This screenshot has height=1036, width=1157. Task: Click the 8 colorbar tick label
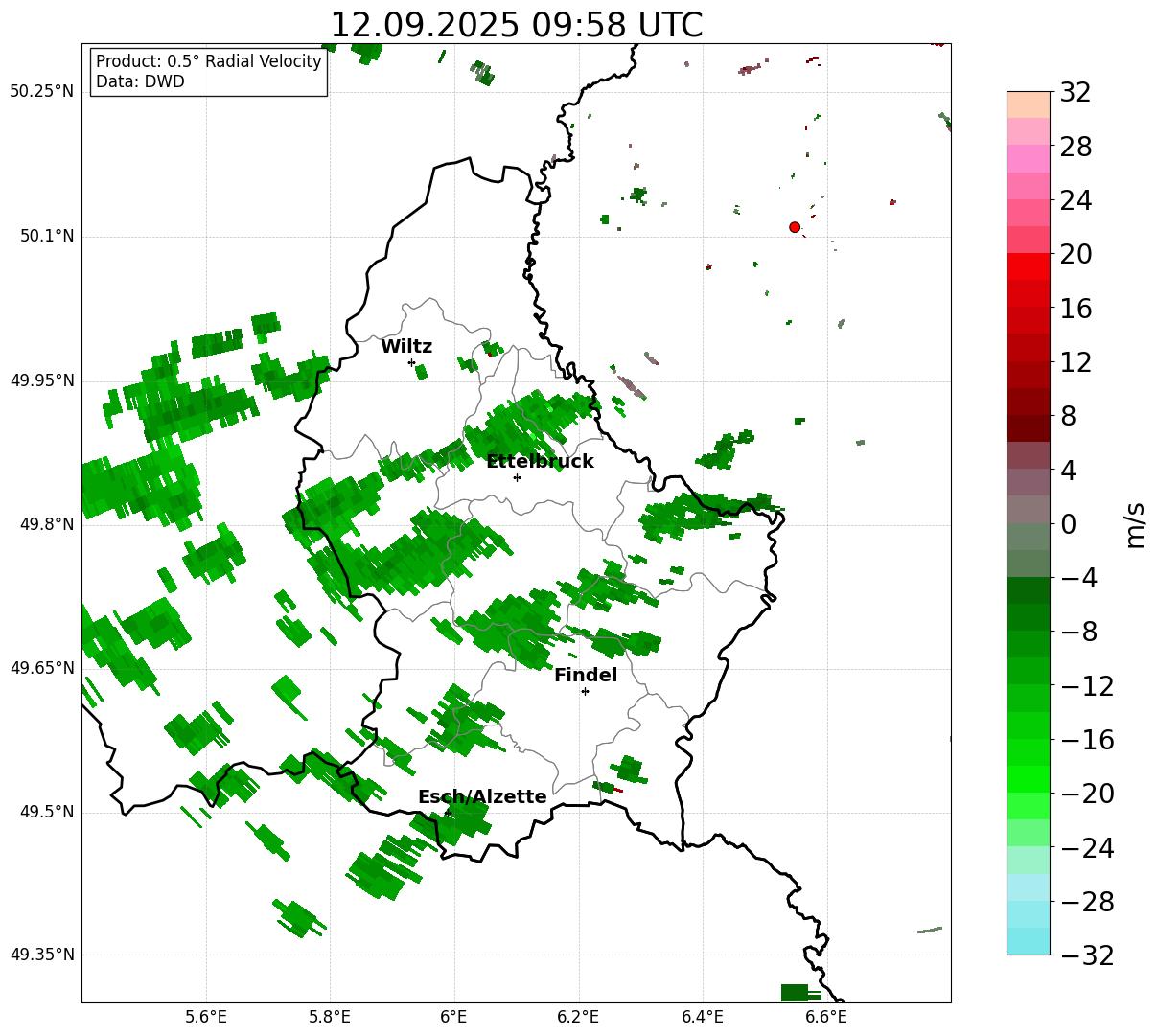click(x=1068, y=416)
